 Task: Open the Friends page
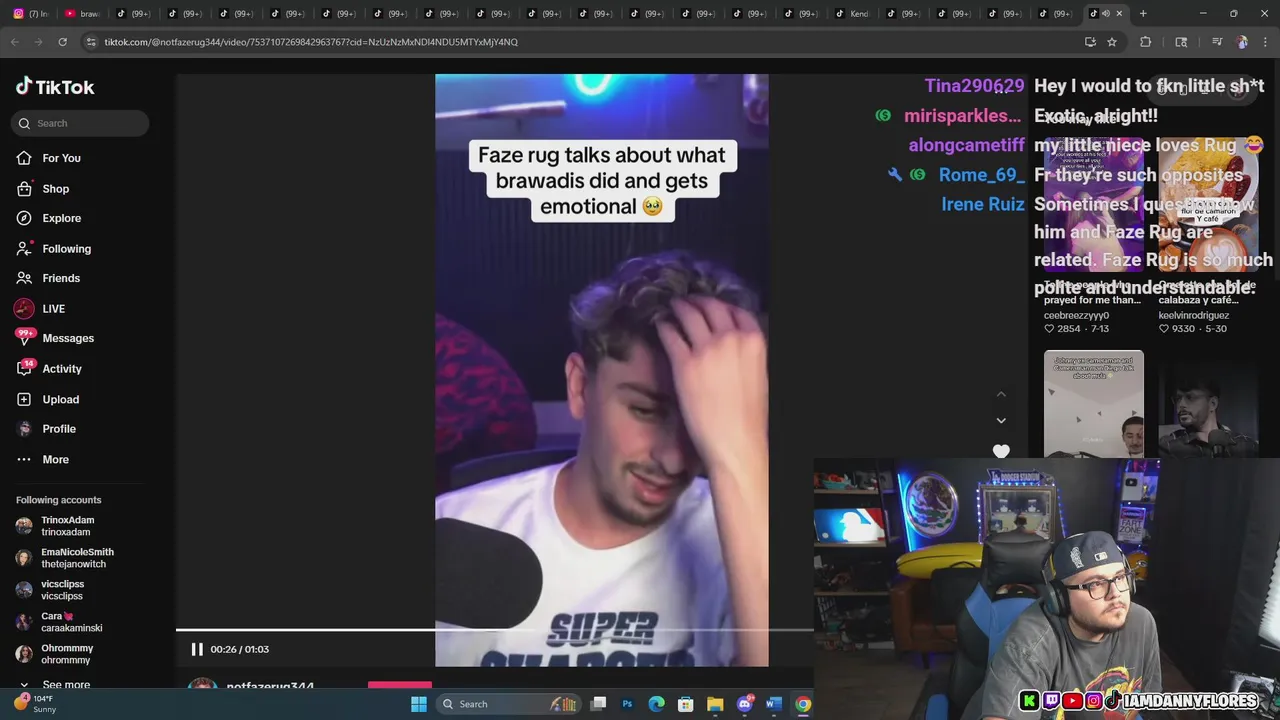pyautogui.click(x=61, y=278)
